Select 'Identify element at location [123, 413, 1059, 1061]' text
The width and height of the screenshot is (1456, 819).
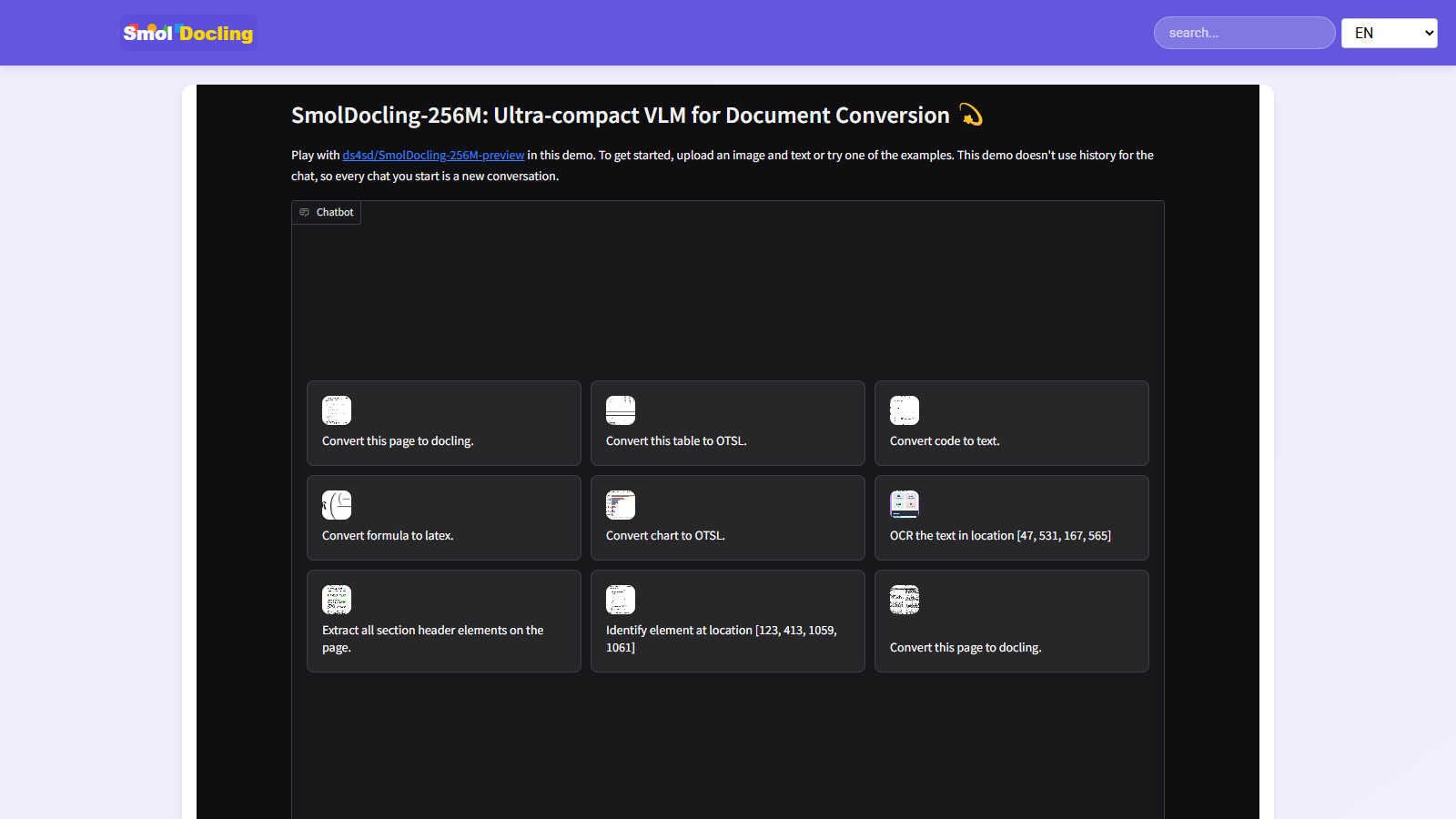pyautogui.click(x=722, y=639)
